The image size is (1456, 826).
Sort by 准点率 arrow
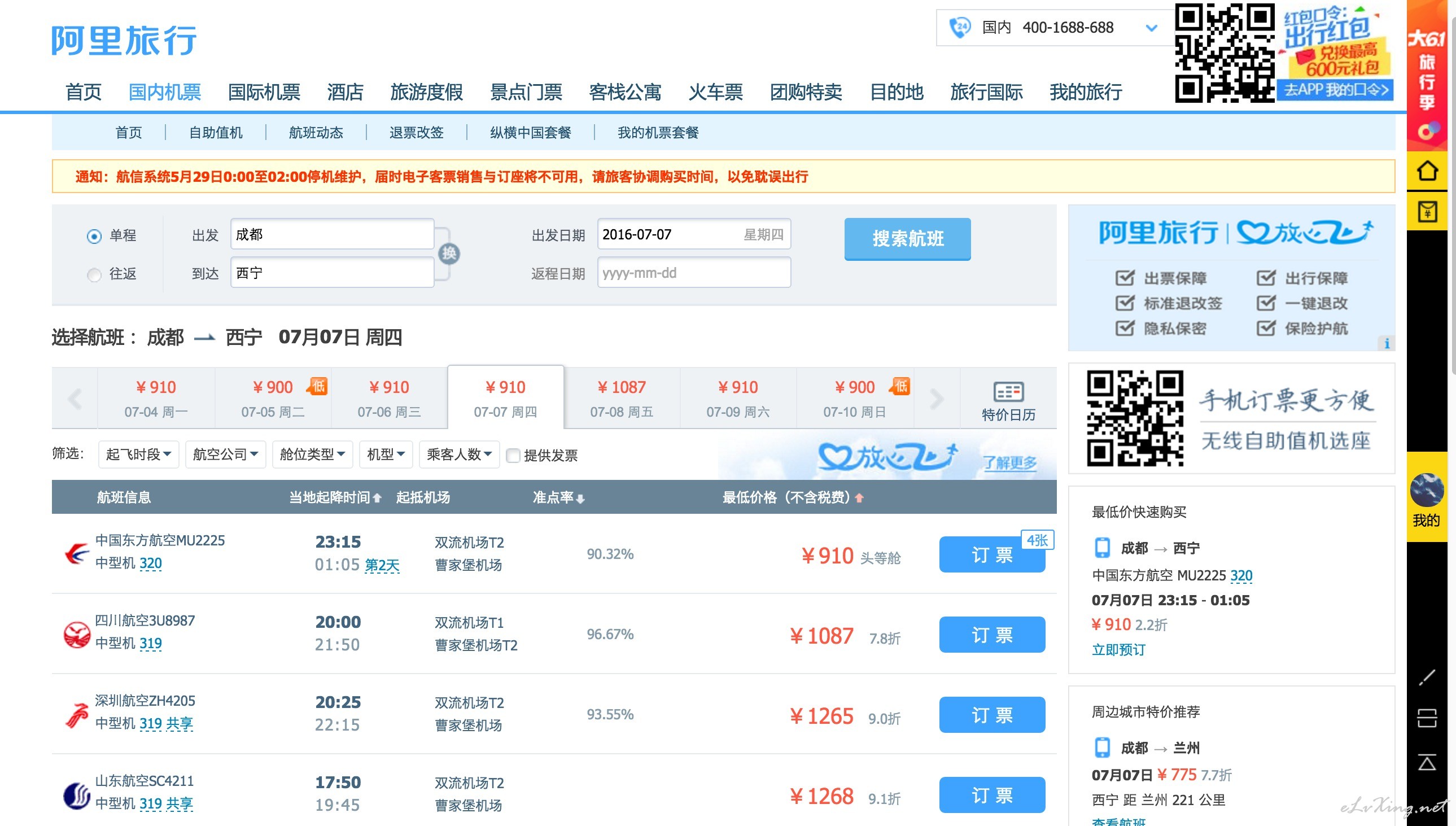pyautogui.click(x=580, y=498)
